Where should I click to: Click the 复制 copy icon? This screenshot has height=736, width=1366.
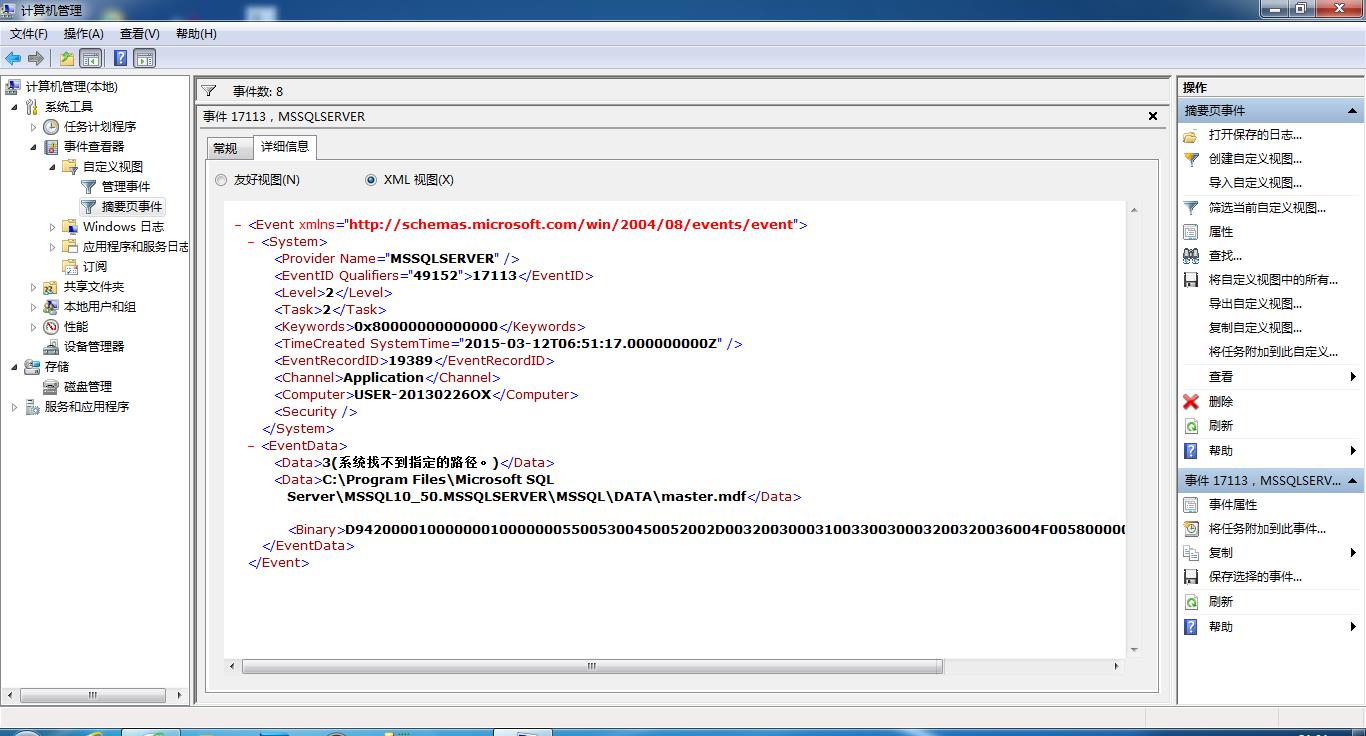tap(1191, 553)
